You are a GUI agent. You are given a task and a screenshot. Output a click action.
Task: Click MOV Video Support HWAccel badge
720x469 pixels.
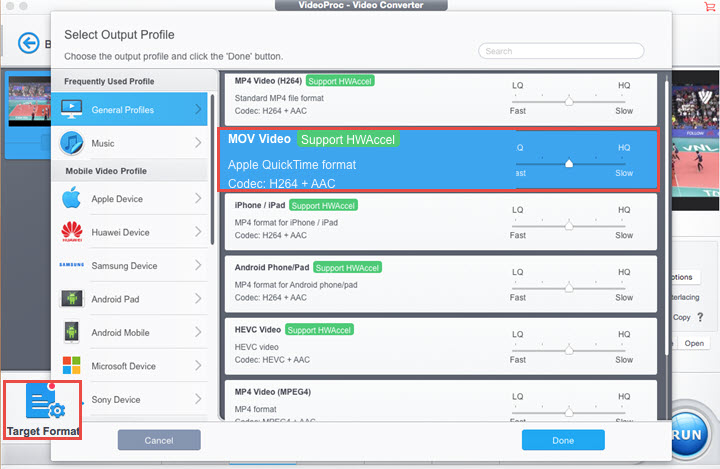pyautogui.click(x=348, y=139)
